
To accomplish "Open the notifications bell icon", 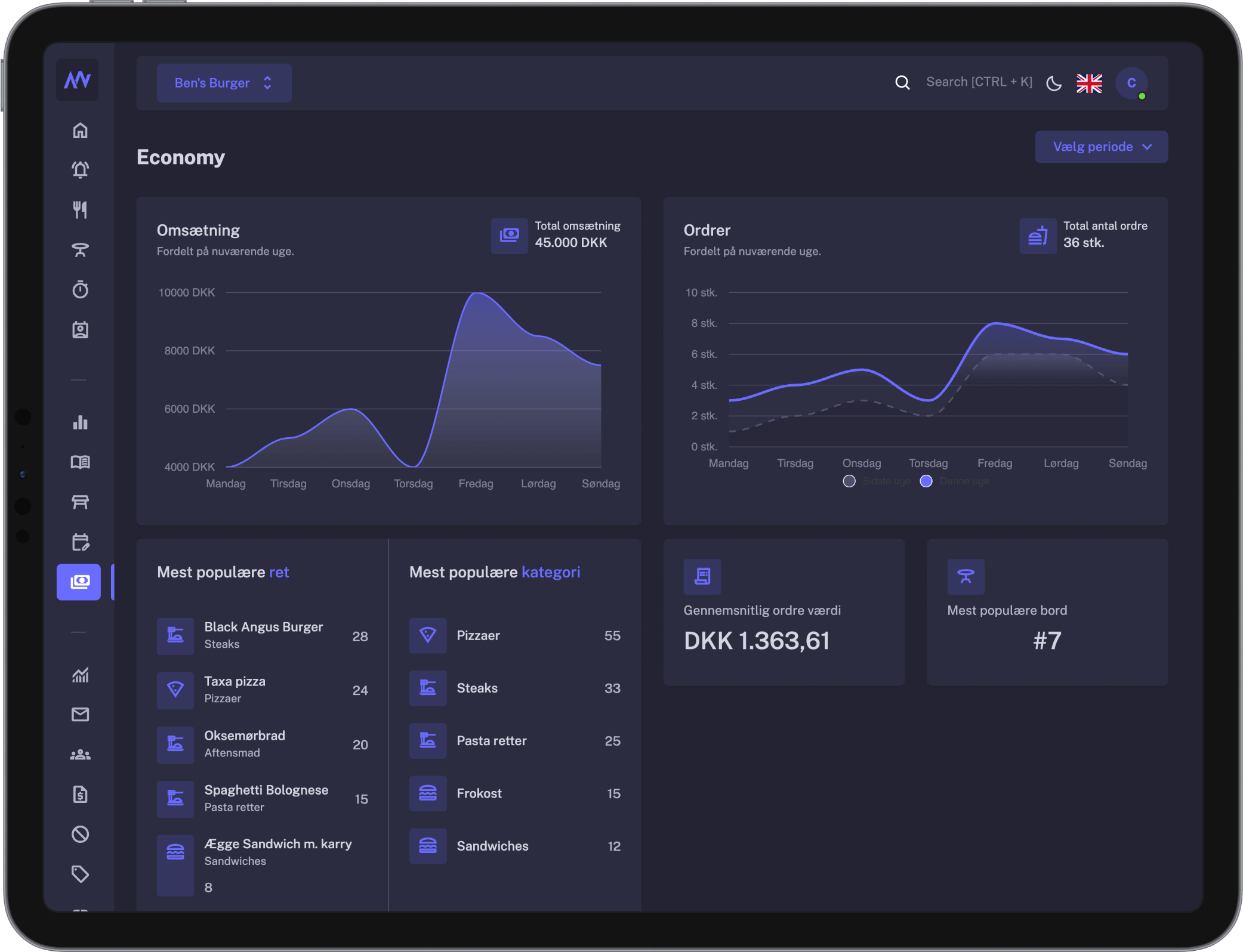I will [80, 170].
